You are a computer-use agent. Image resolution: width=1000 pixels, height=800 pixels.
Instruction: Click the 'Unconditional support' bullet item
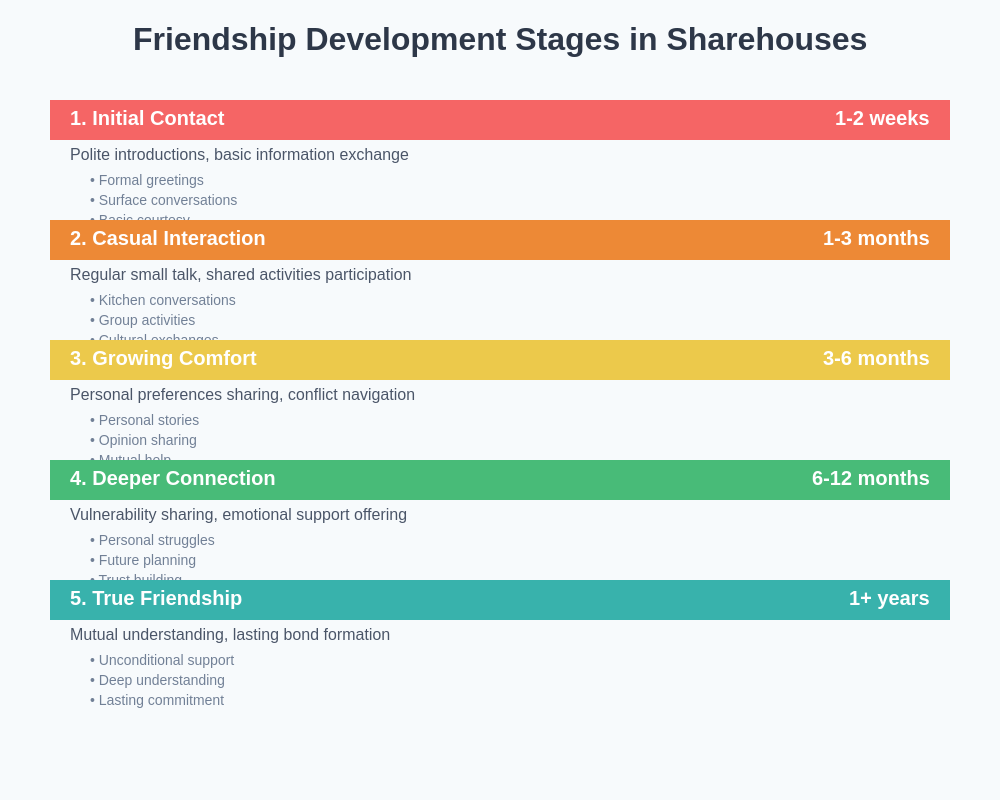tap(166, 660)
